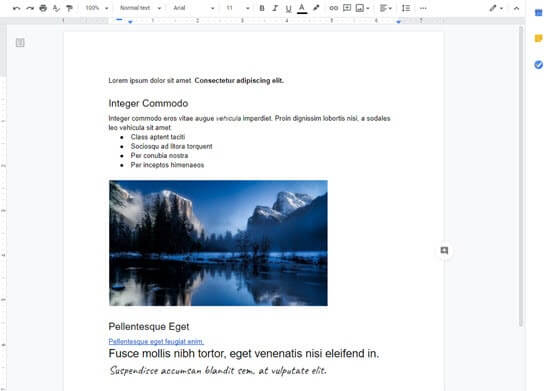The width and height of the screenshot is (550, 391).
Task: Add a comment using toolbar comment icon
Action: [x=347, y=8]
